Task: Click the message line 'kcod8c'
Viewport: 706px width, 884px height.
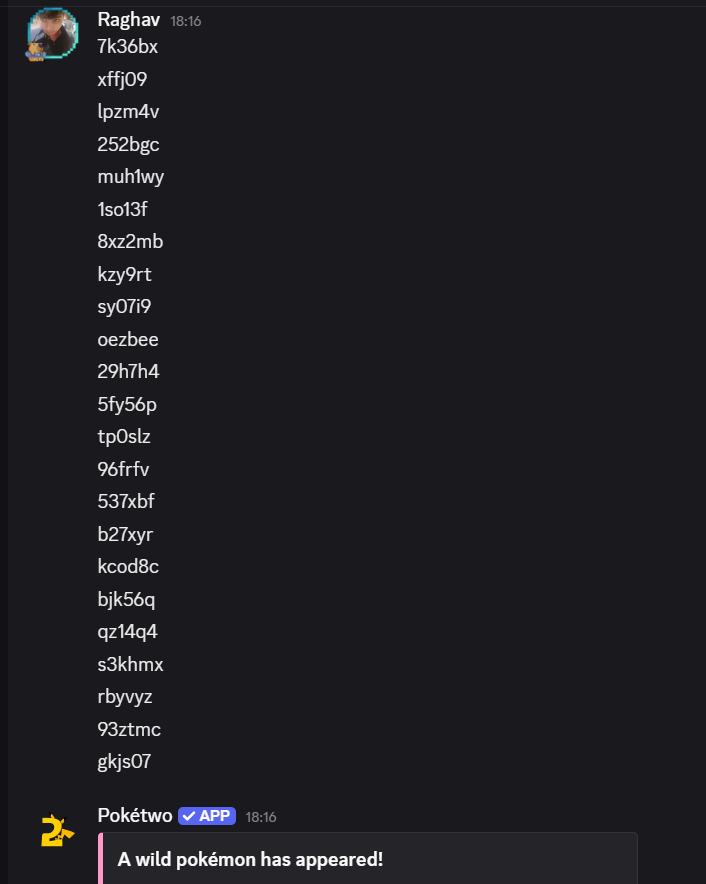Action: point(128,567)
